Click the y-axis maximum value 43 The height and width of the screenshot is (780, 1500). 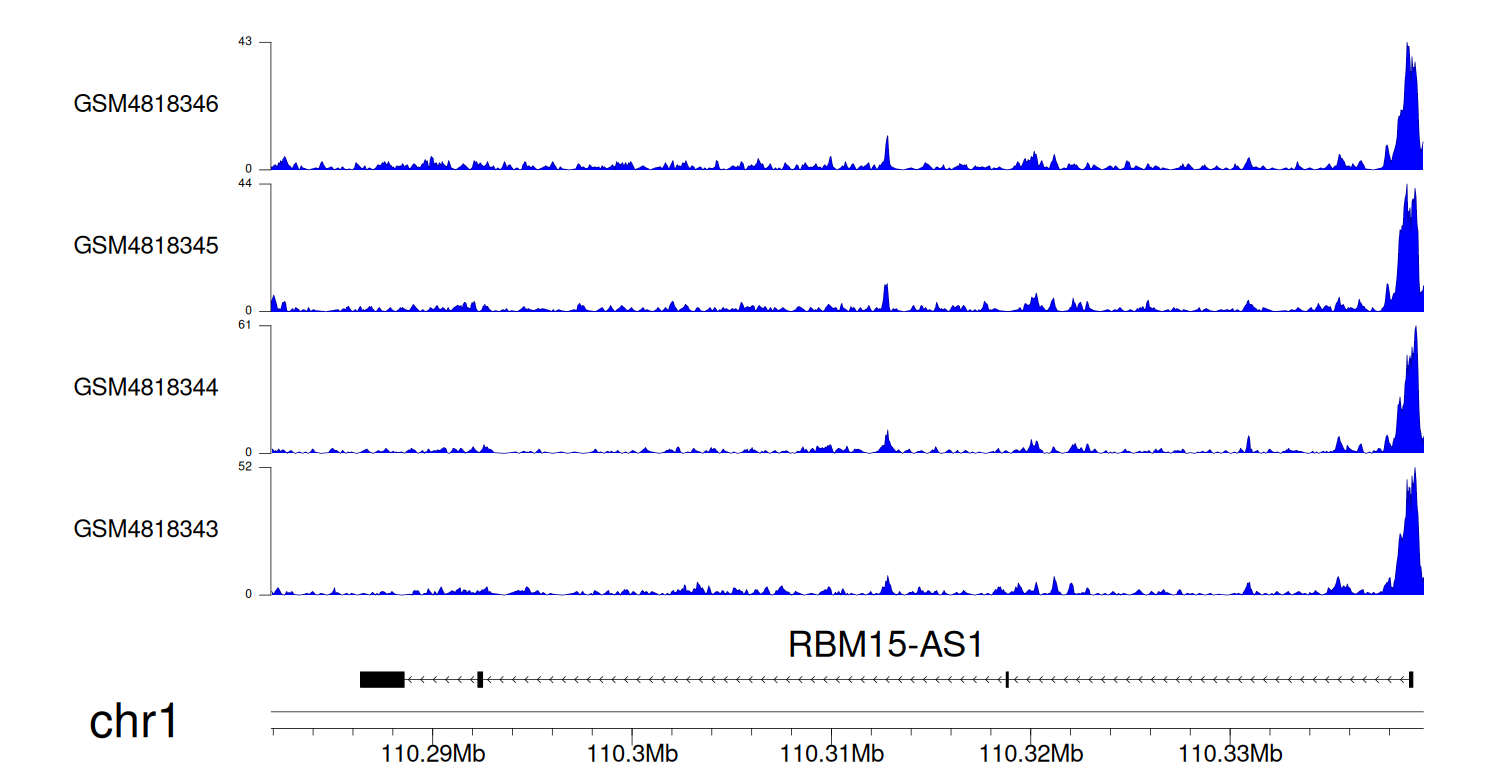click(244, 42)
